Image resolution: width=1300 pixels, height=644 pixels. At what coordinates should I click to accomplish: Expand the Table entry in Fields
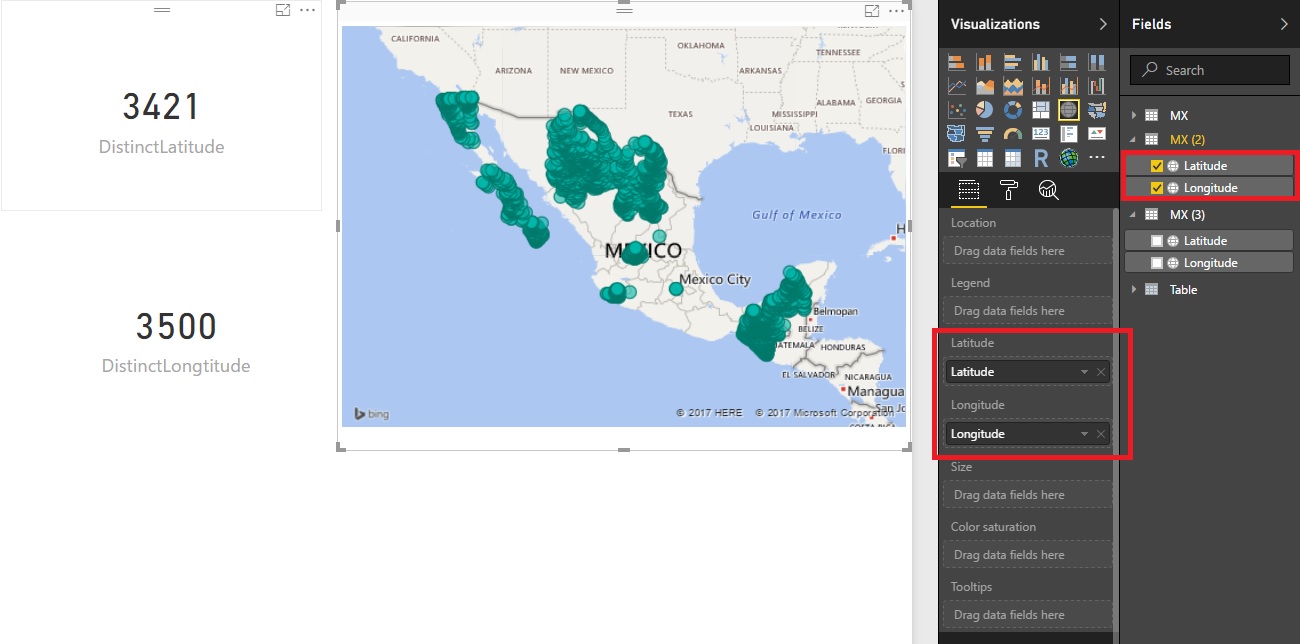pos(1134,290)
